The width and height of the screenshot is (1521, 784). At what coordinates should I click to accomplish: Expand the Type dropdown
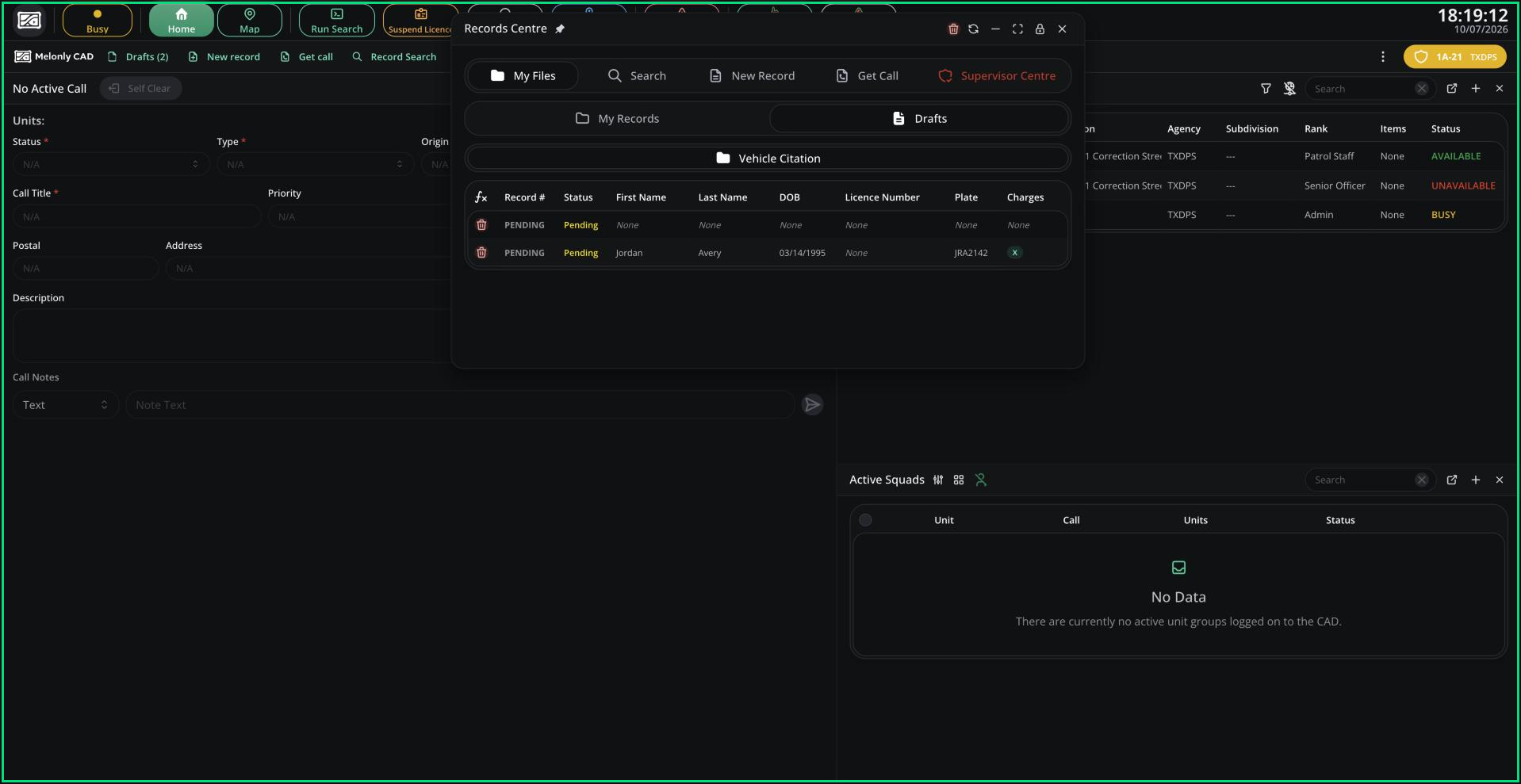[315, 164]
